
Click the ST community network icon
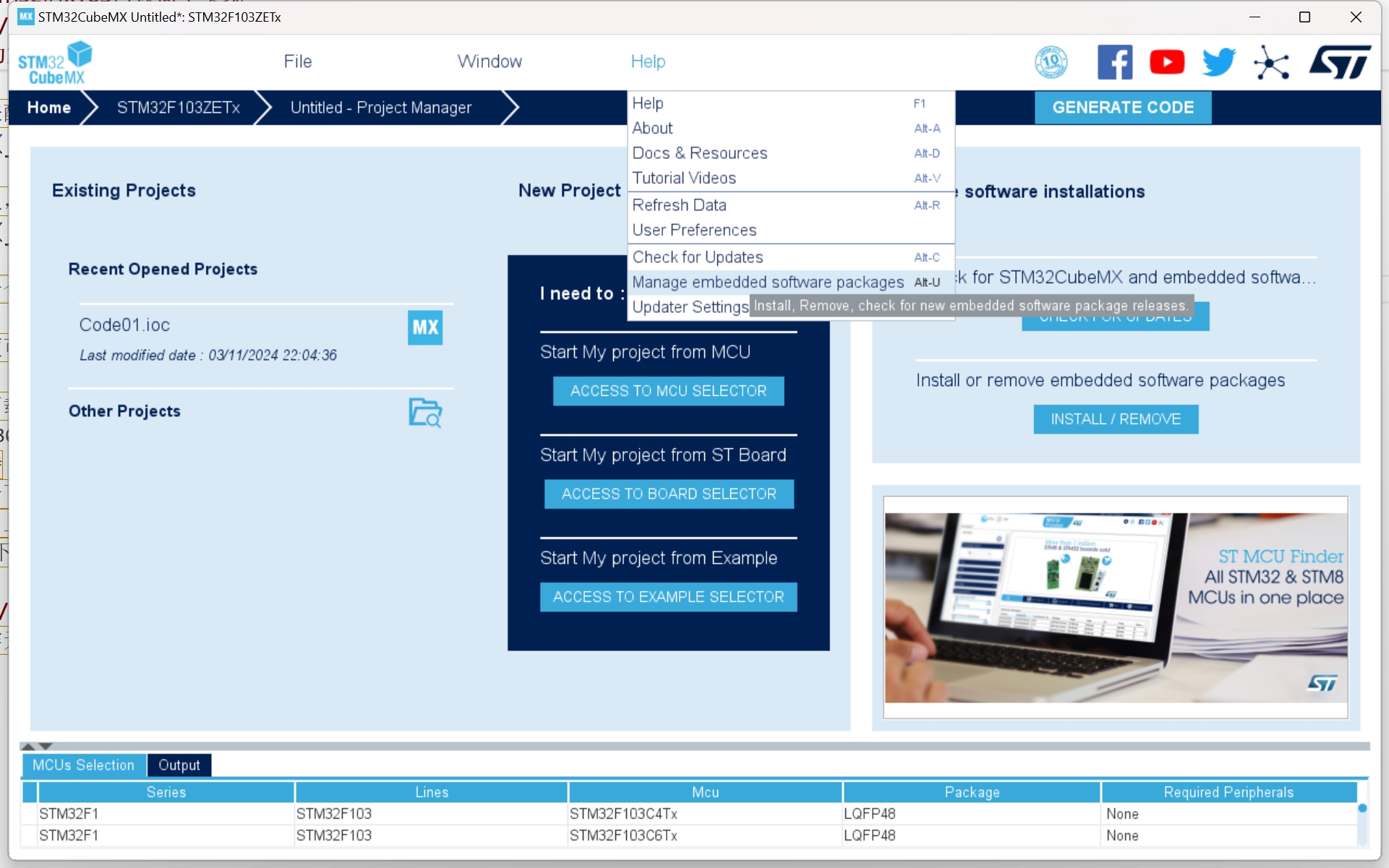click(1271, 62)
